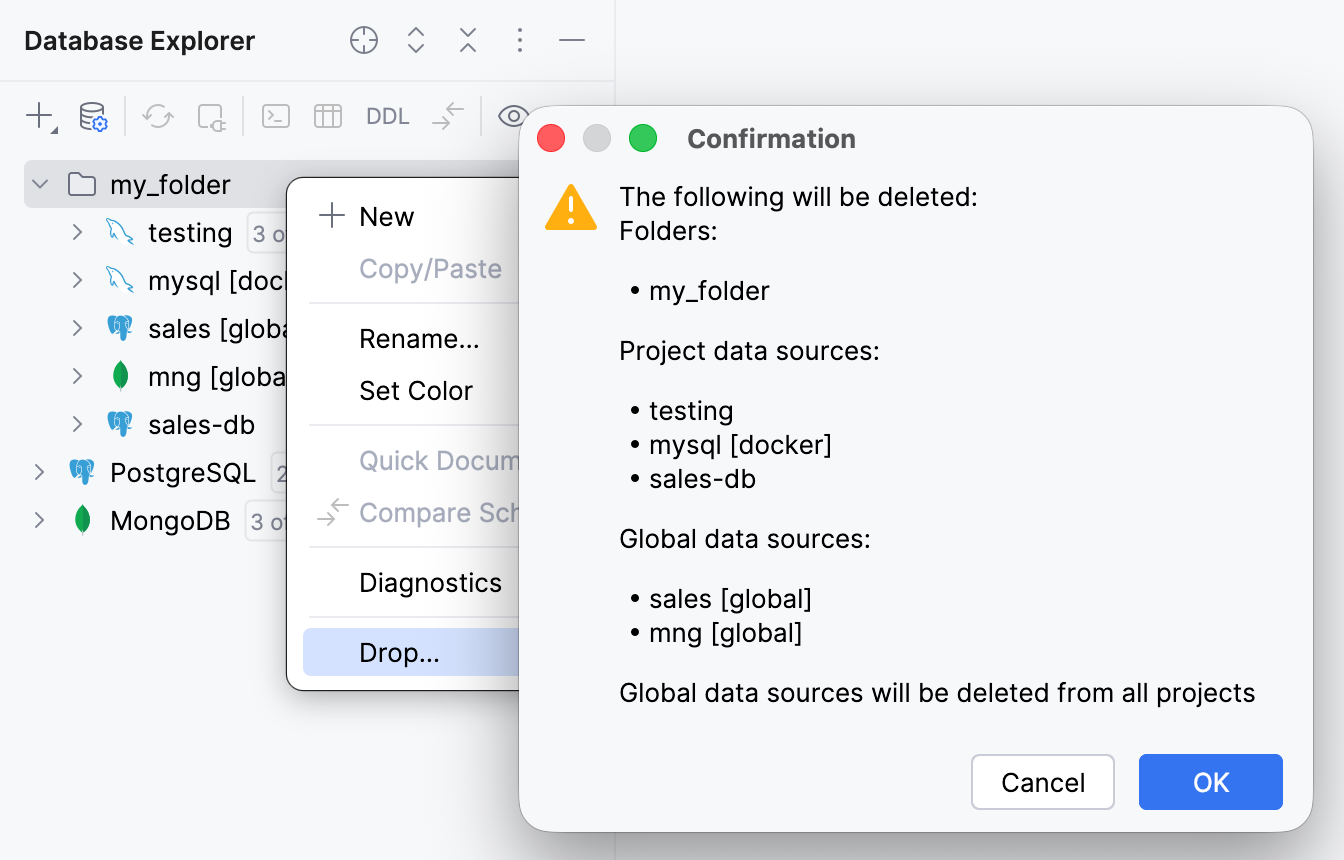The height and width of the screenshot is (860, 1344).
Task: Hide the Database Explorer tool window
Action: tap(572, 41)
